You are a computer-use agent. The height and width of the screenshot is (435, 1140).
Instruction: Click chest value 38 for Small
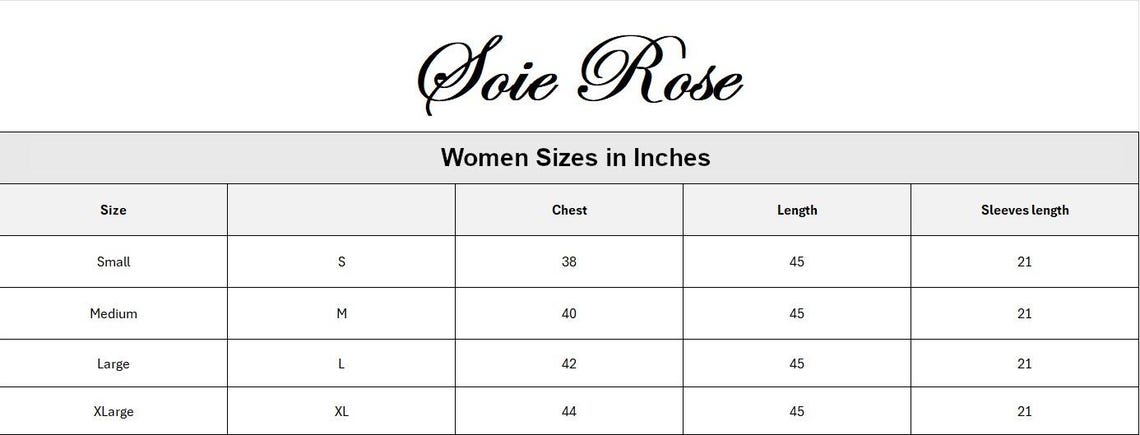coord(569,262)
